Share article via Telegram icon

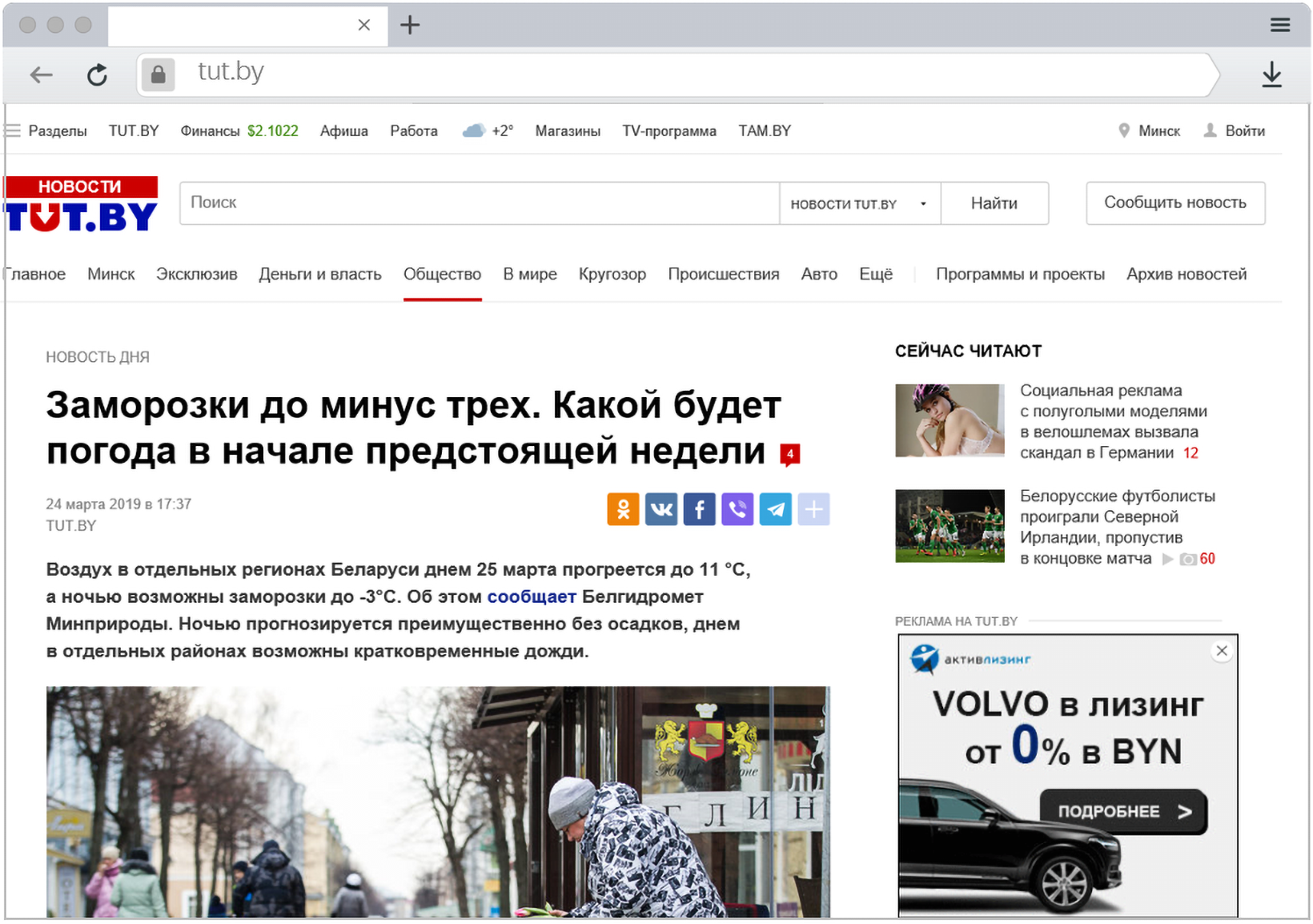pos(776,509)
